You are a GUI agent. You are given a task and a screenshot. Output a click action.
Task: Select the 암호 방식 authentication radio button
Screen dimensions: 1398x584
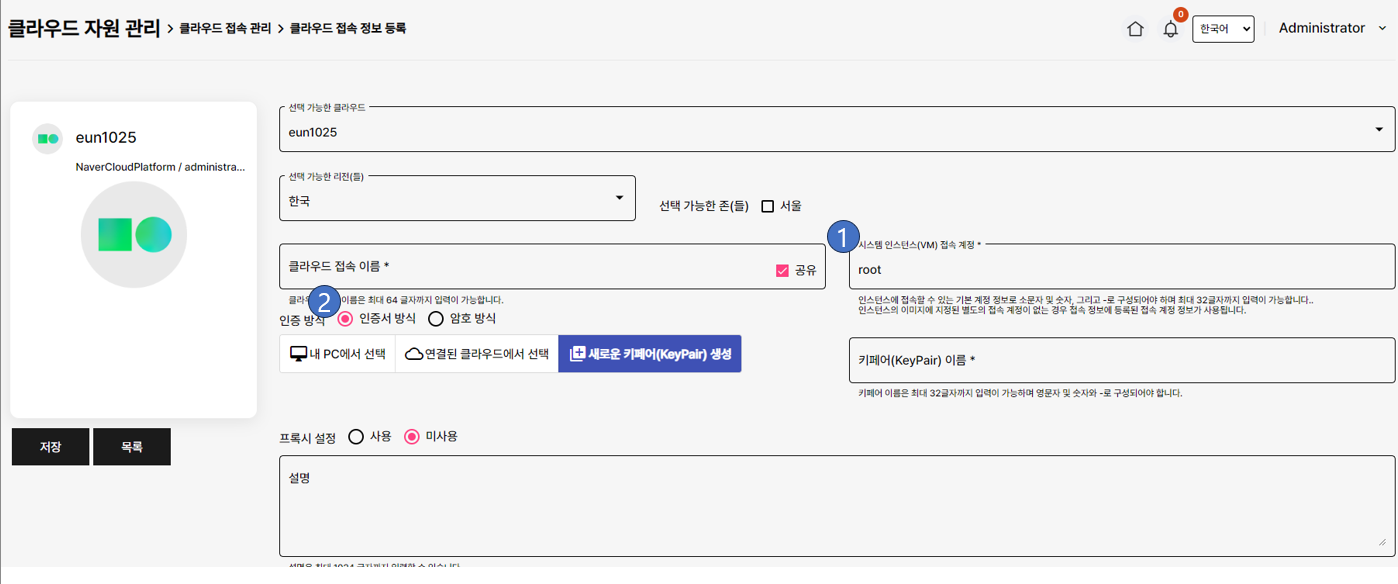(x=435, y=320)
